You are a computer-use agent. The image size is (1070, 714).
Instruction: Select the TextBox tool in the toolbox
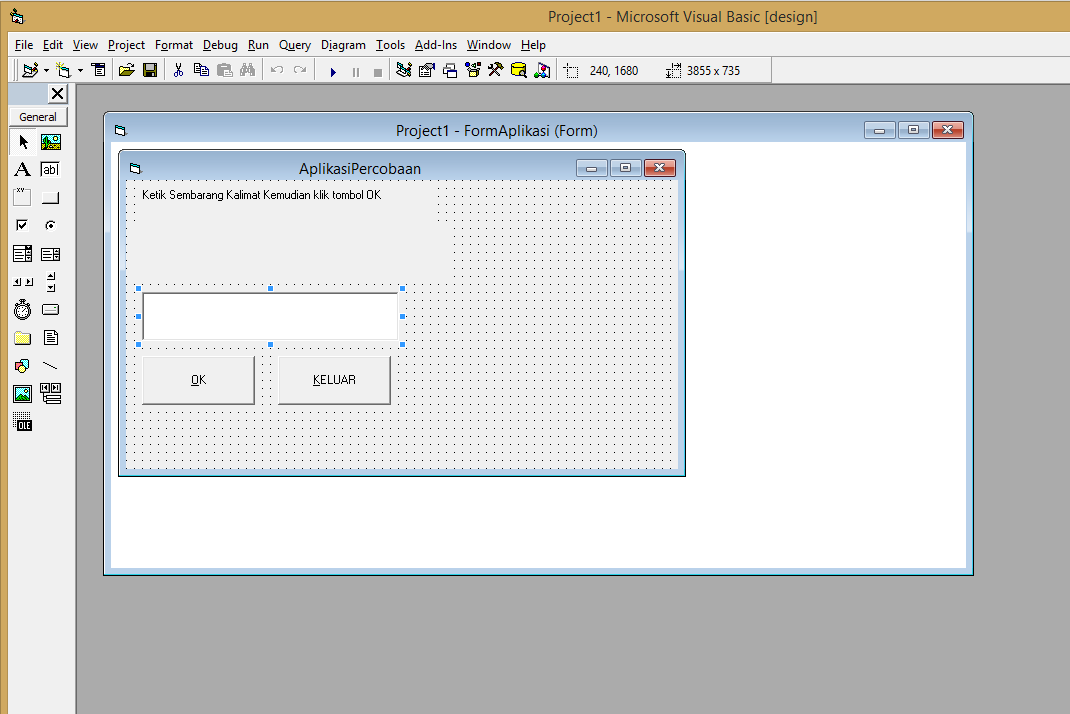click(x=49, y=169)
